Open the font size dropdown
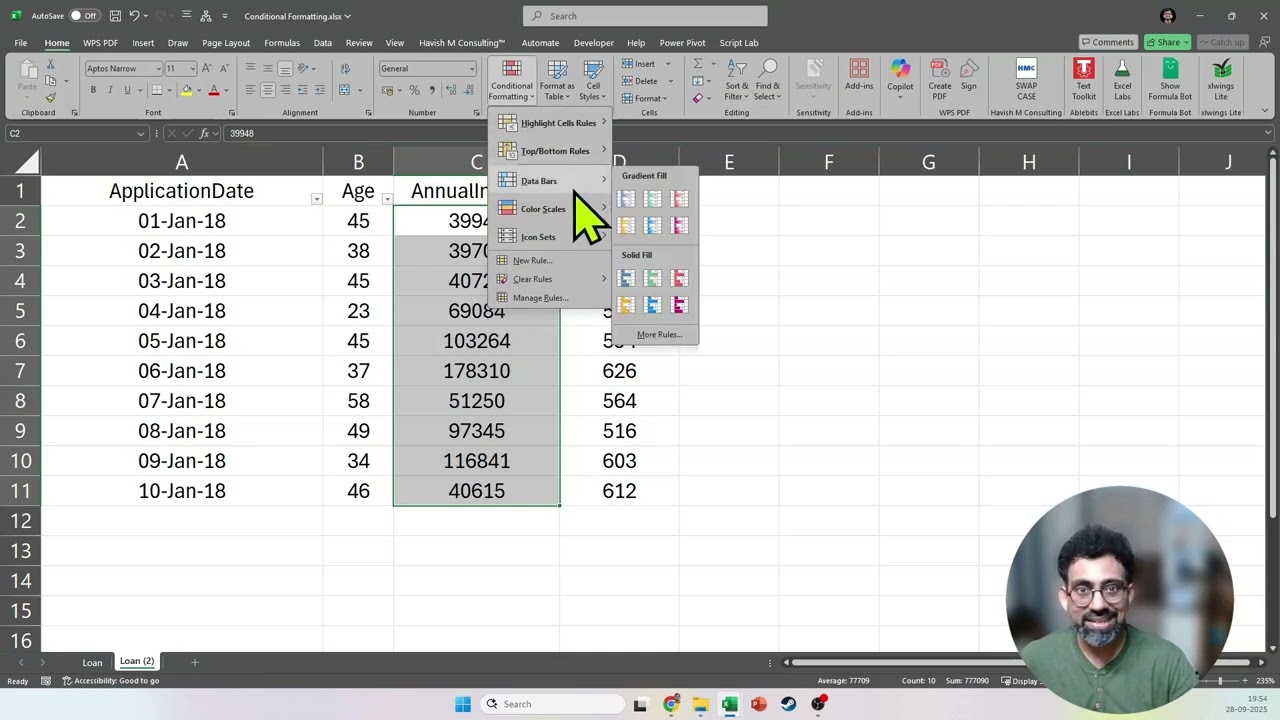 [192, 69]
